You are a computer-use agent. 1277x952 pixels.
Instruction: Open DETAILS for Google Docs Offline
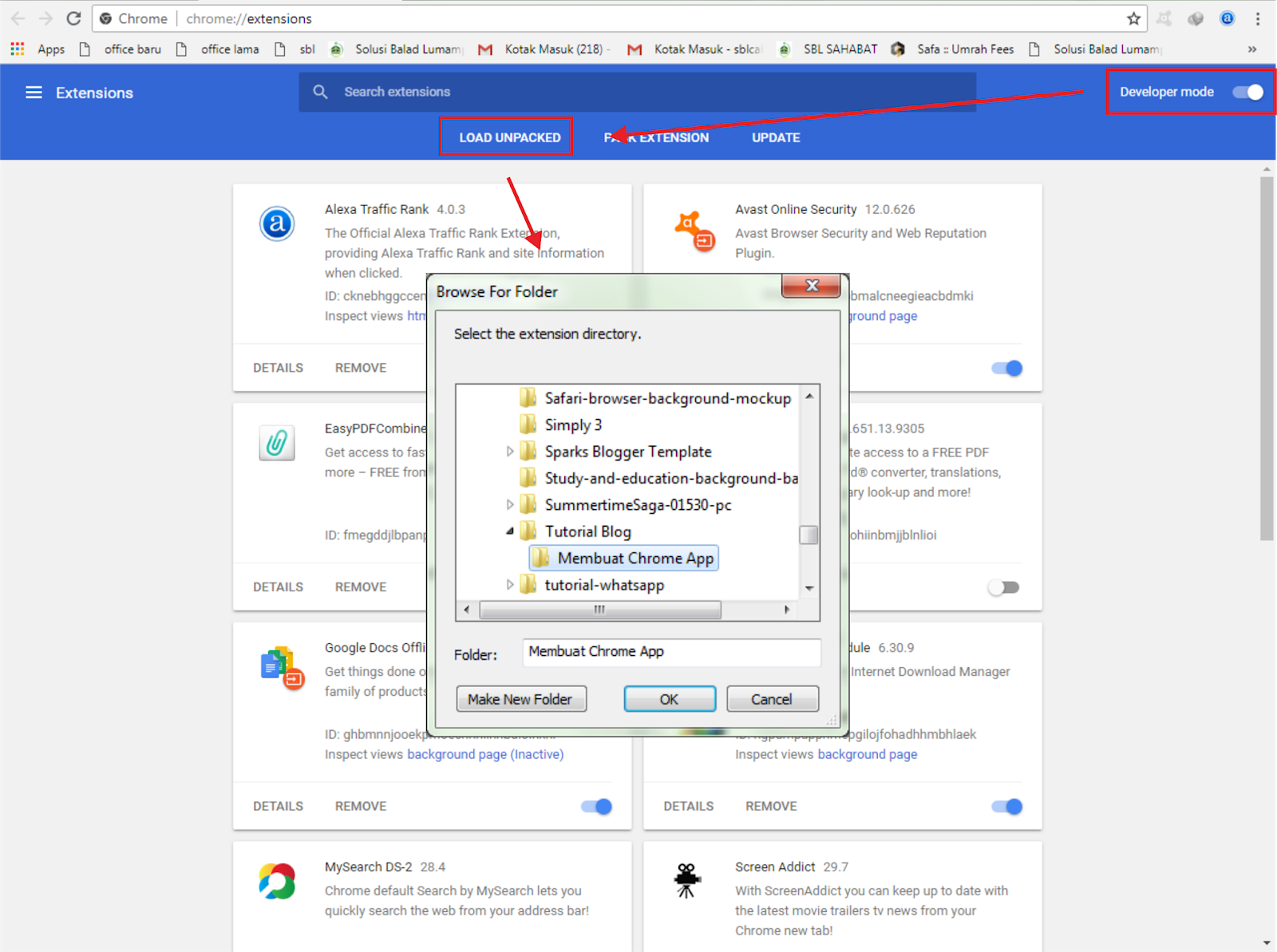pyautogui.click(x=278, y=806)
